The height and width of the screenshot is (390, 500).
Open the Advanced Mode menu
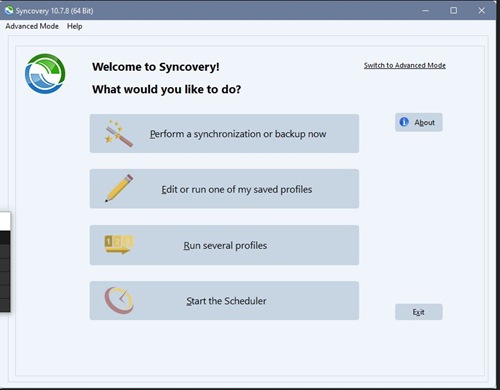point(32,26)
